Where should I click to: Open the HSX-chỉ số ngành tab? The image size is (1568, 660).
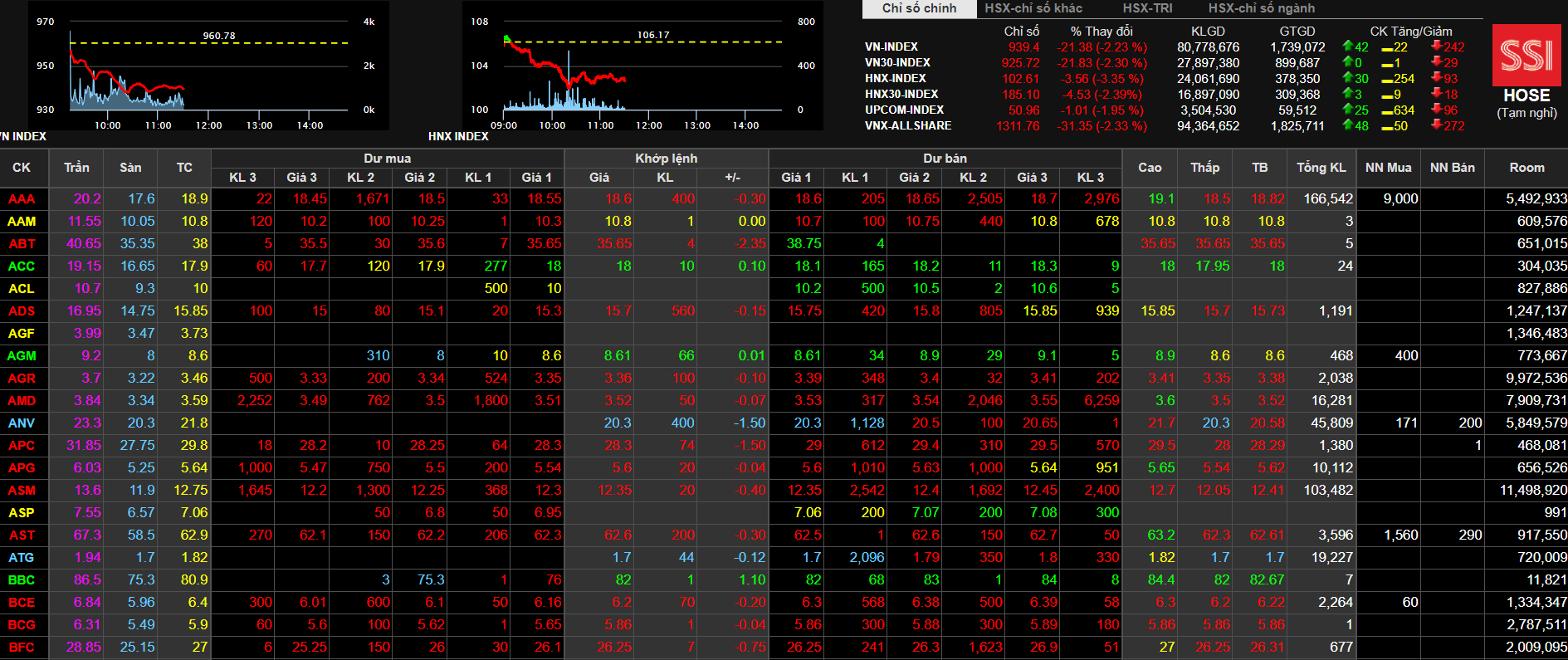point(1261,8)
